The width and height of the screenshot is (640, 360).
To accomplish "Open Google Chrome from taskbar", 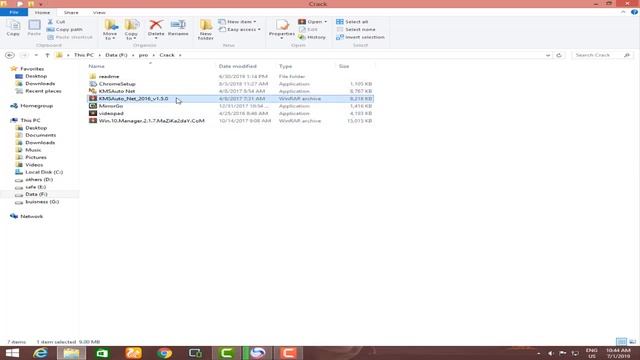I will click(164, 353).
